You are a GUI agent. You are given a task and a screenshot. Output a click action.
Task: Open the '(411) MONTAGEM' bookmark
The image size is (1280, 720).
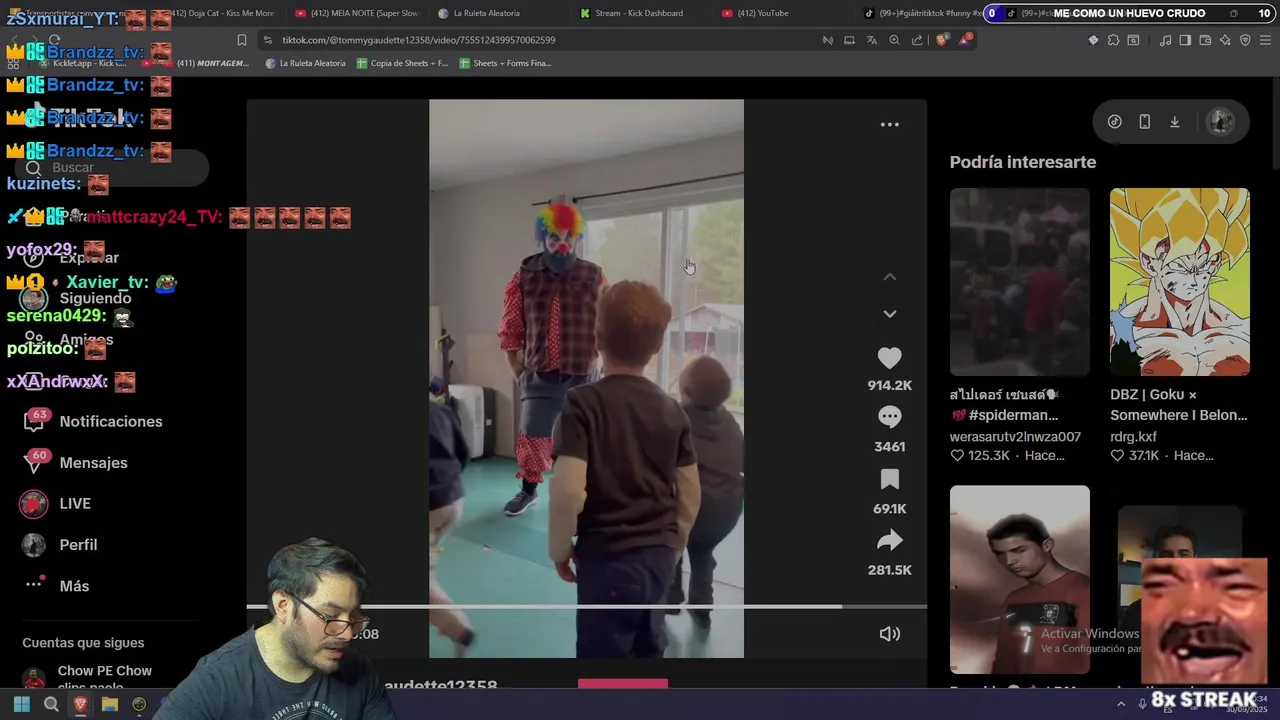point(212,63)
